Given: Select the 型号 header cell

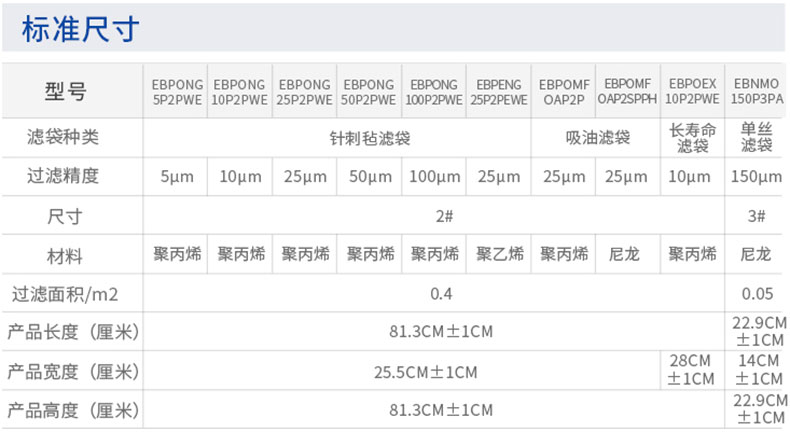Looking at the screenshot, I should (x=66, y=92).
